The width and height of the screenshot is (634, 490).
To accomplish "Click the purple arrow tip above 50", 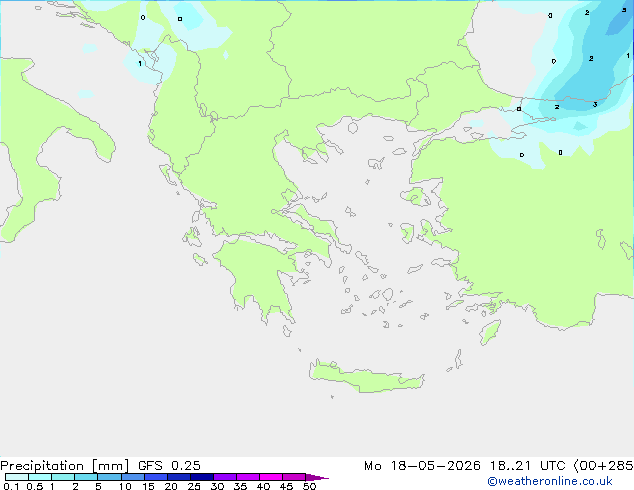I will pyautogui.click(x=317, y=477).
